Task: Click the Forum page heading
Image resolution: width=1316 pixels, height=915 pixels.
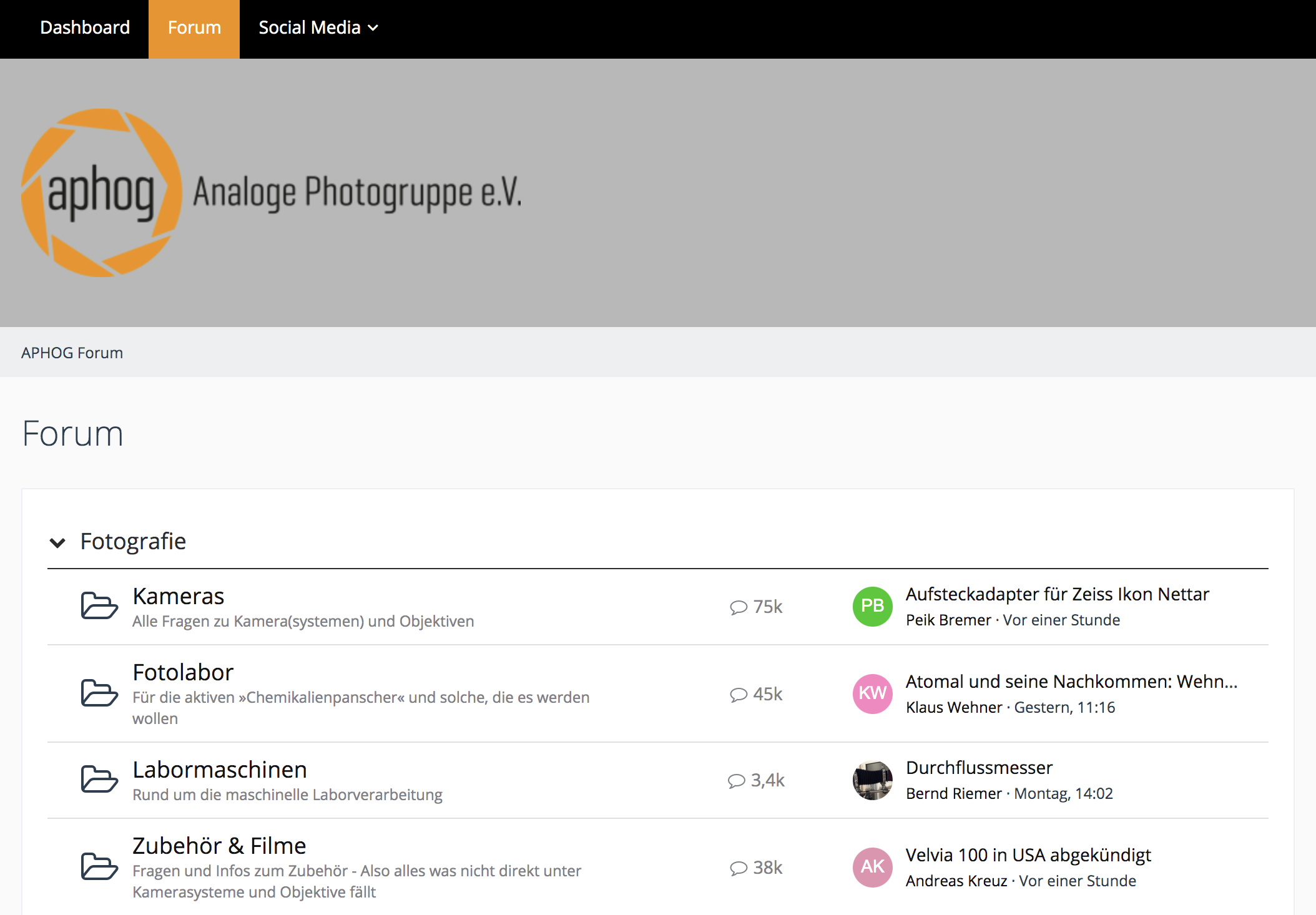Action: [x=72, y=433]
